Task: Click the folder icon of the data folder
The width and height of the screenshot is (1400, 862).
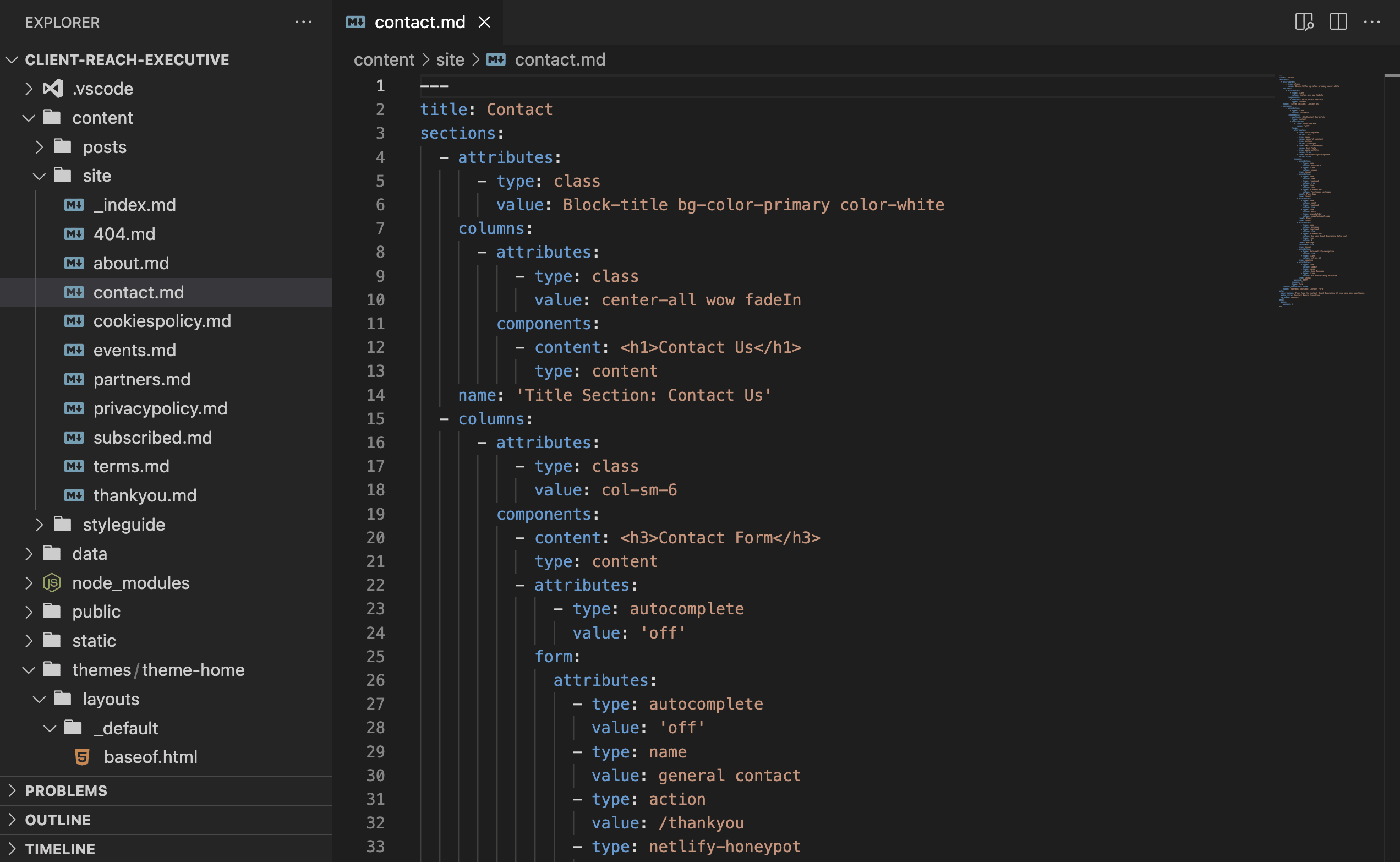Action: (x=52, y=553)
